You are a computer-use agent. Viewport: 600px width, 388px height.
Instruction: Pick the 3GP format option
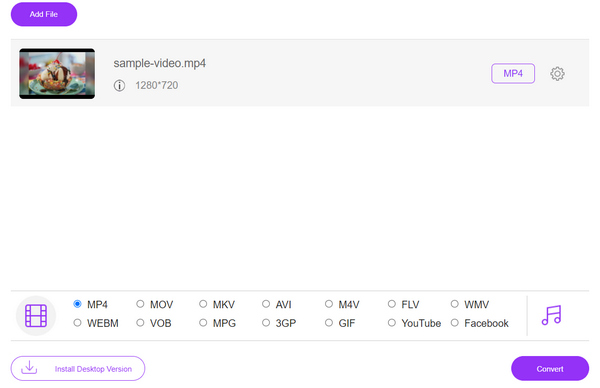pos(266,323)
